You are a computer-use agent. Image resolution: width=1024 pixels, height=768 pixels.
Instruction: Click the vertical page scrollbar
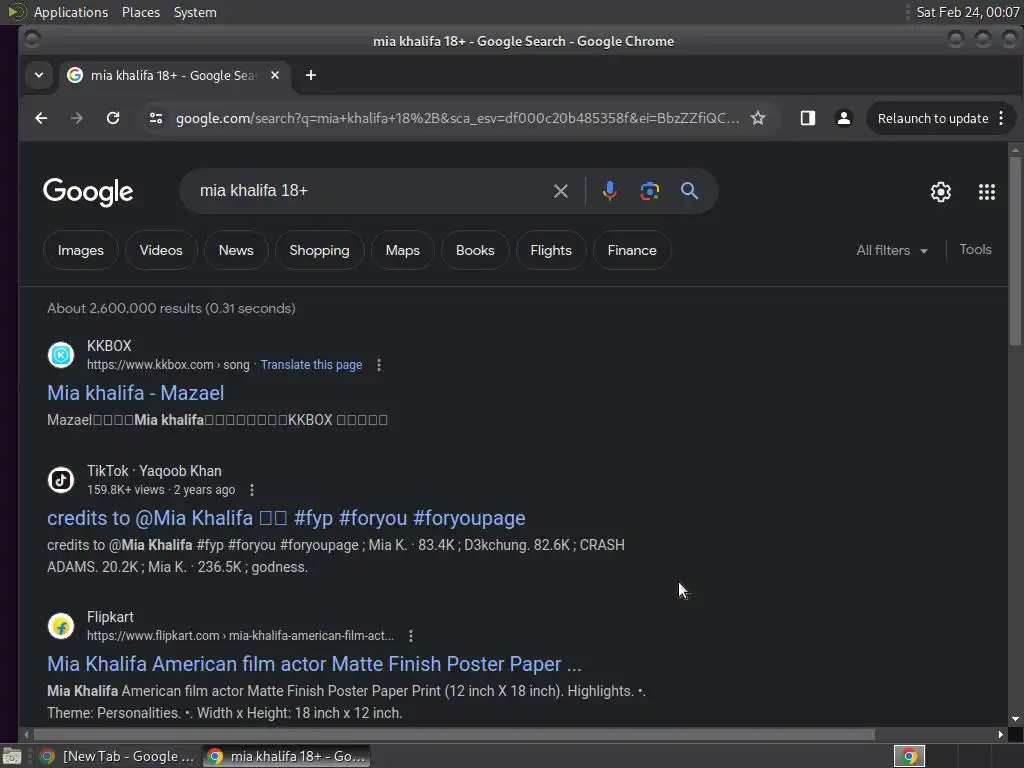[1015, 251]
